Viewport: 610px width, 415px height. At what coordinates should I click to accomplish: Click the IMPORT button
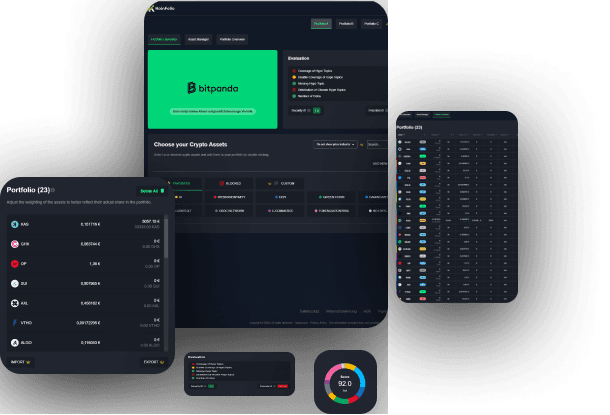[x=21, y=362]
